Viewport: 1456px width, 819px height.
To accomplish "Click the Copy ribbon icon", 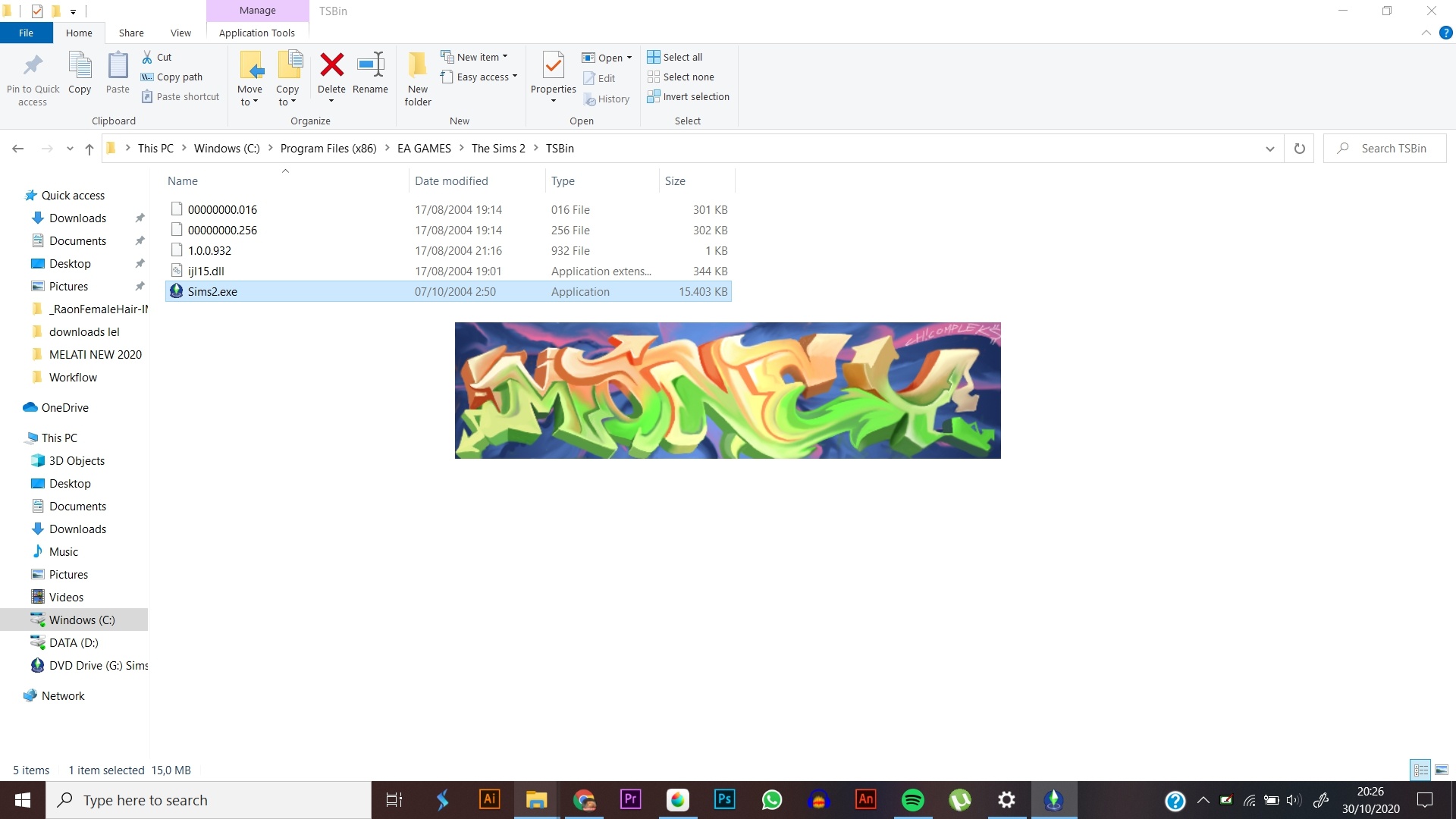I will pos(80,67).
